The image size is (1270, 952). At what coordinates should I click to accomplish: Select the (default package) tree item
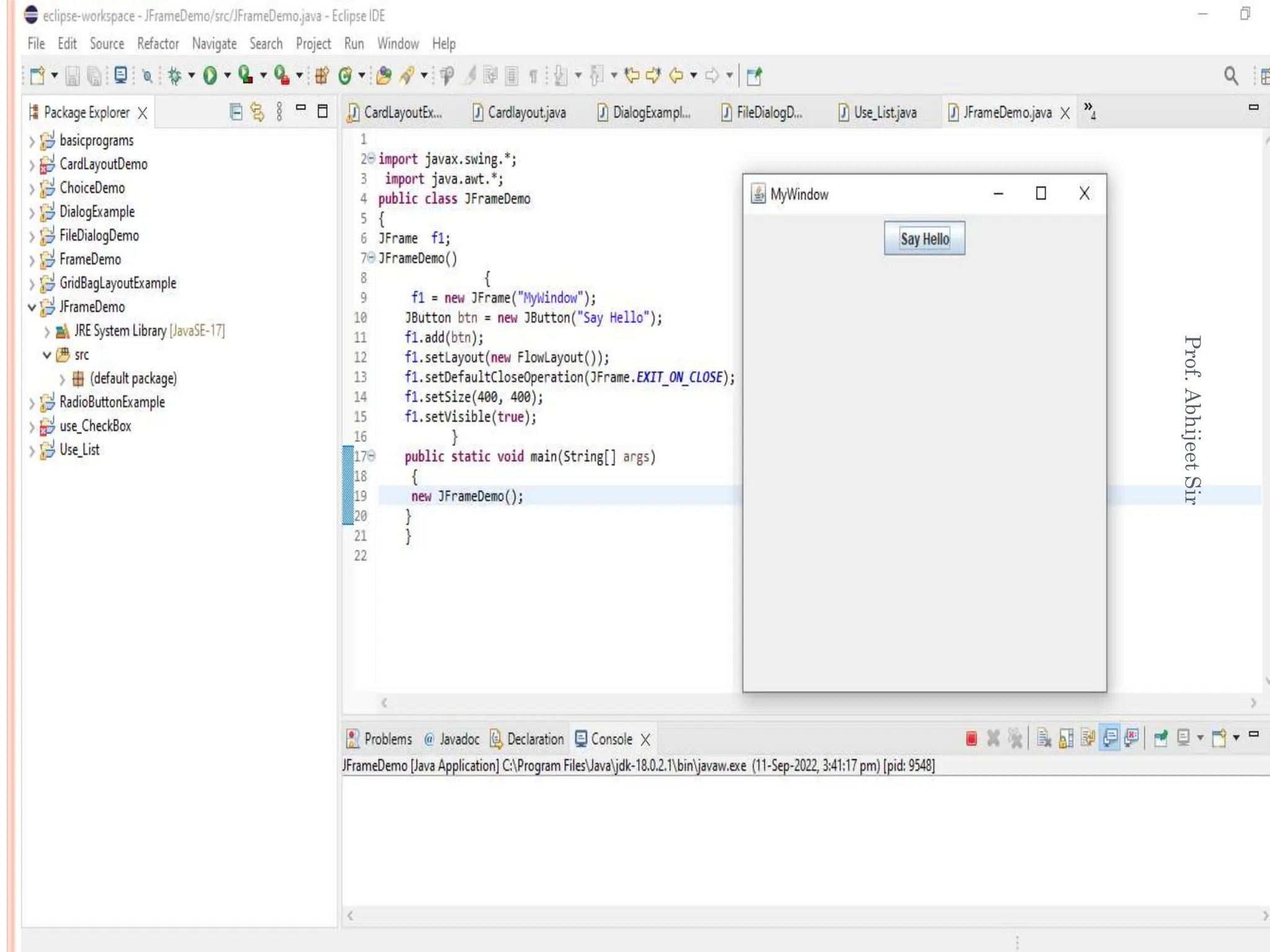point(133,378)
